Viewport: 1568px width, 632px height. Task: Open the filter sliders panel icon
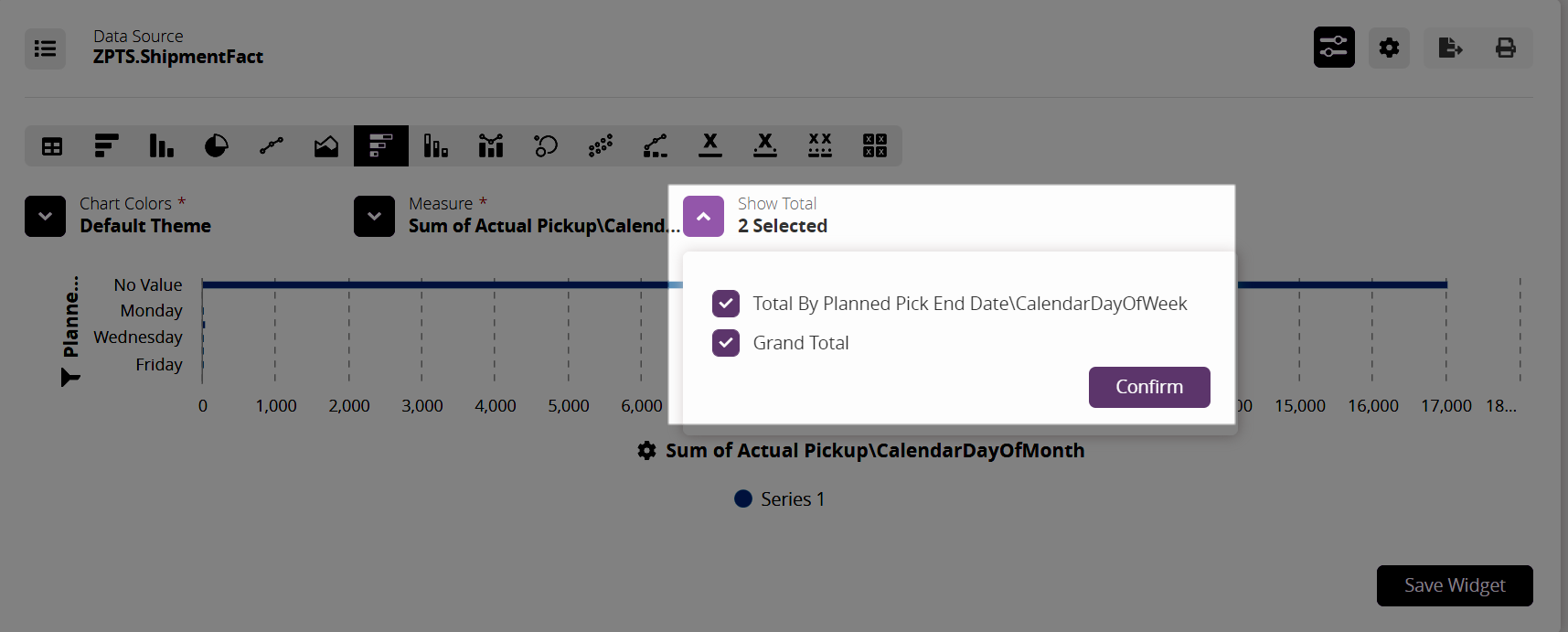click(1334, 48)
